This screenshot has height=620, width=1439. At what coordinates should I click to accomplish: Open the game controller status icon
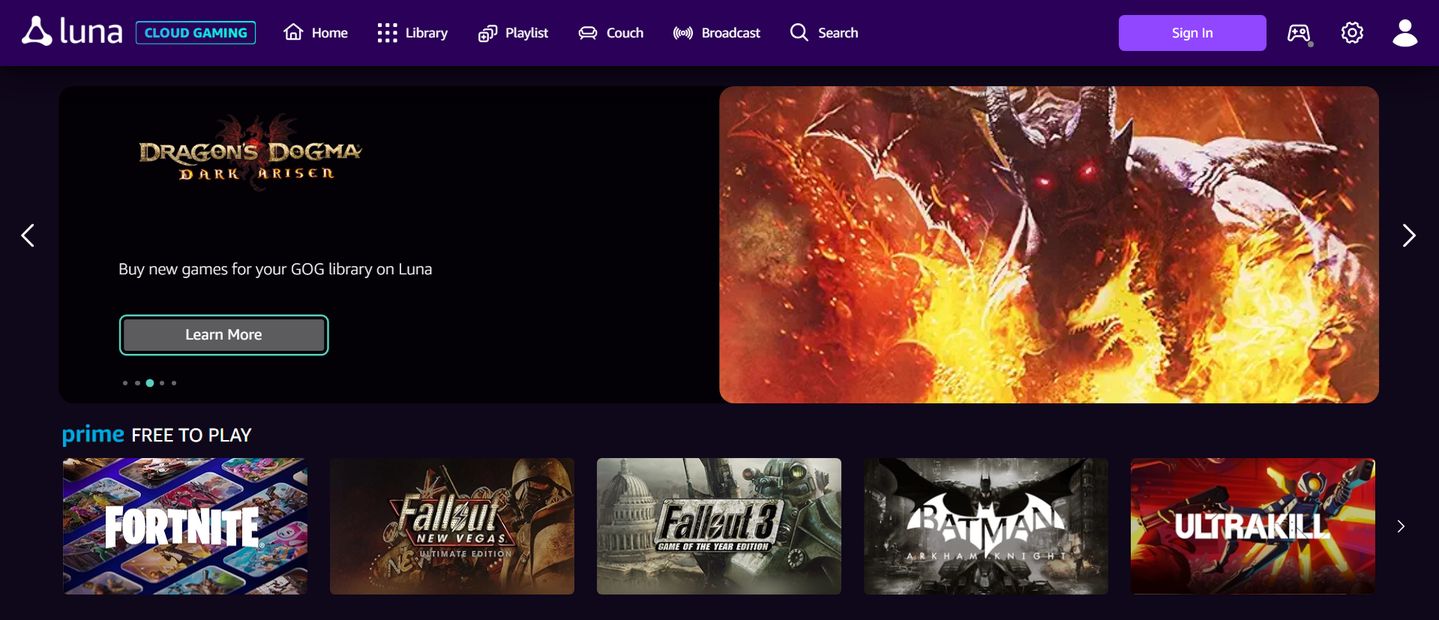coord(1299,33)
